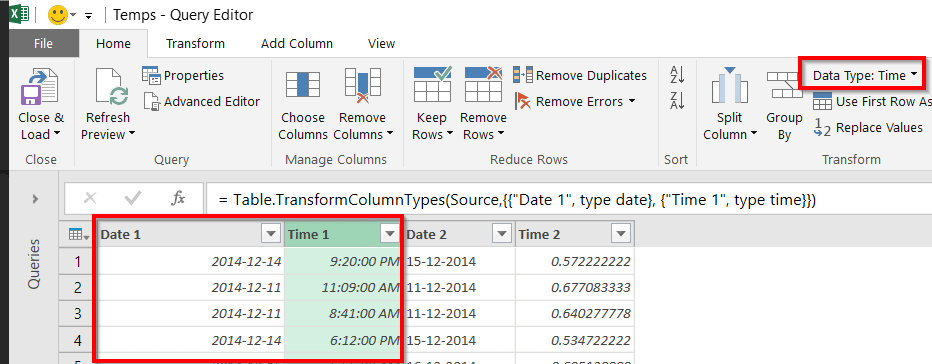Click Date 1 cell in row 4

190,340
